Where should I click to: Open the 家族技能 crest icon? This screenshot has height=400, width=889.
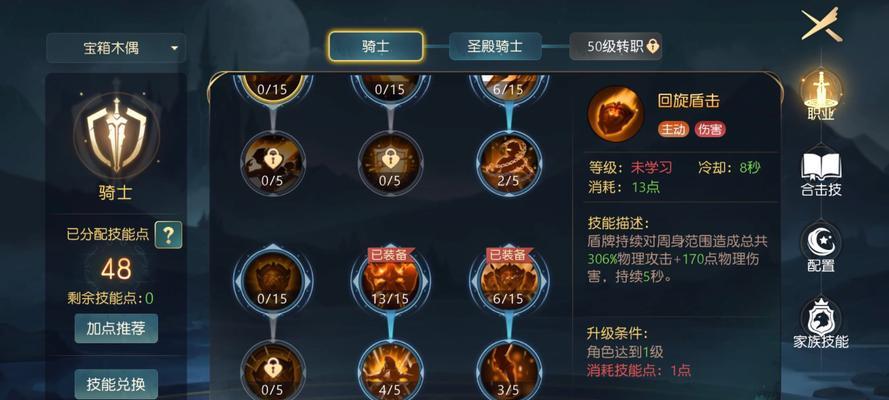[821, 324]
